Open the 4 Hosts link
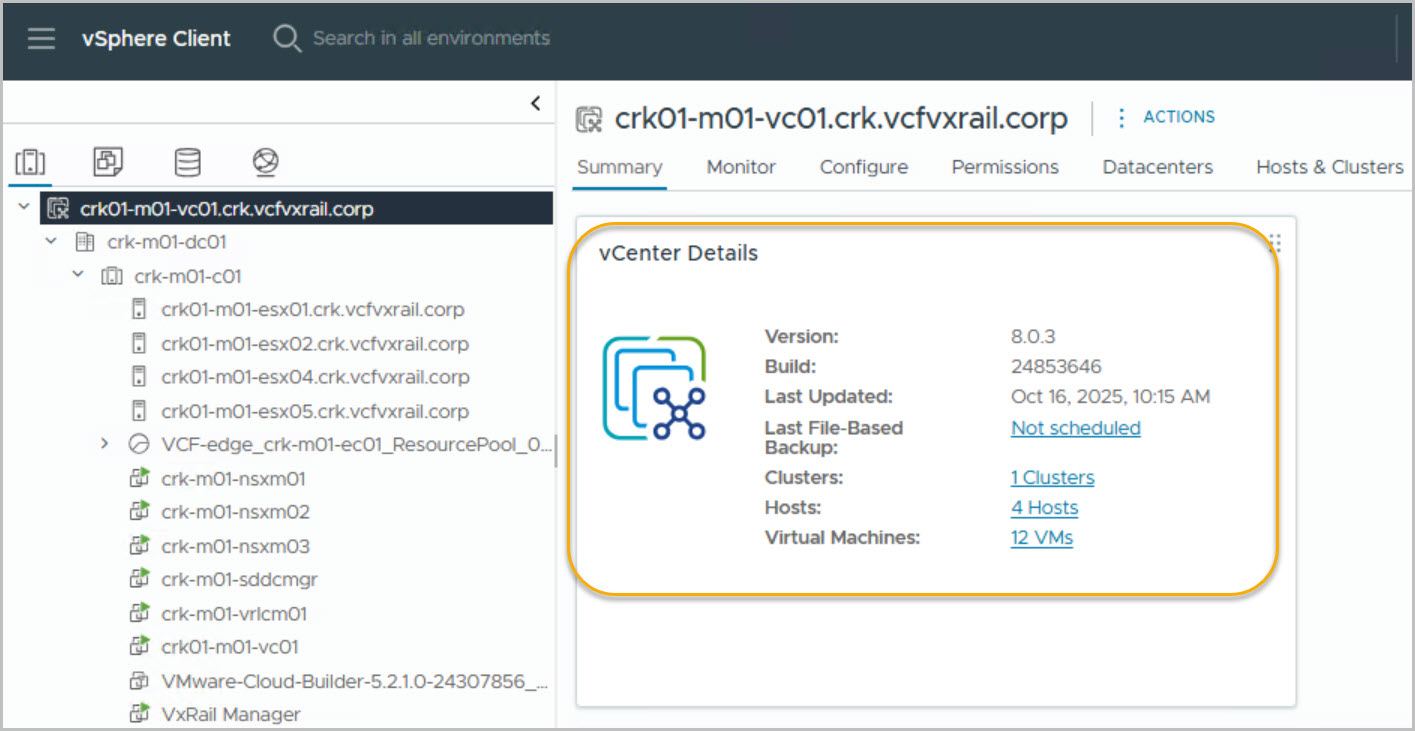The width and height of the screenshot is (1415, 731). click(x=1045, y=508)
